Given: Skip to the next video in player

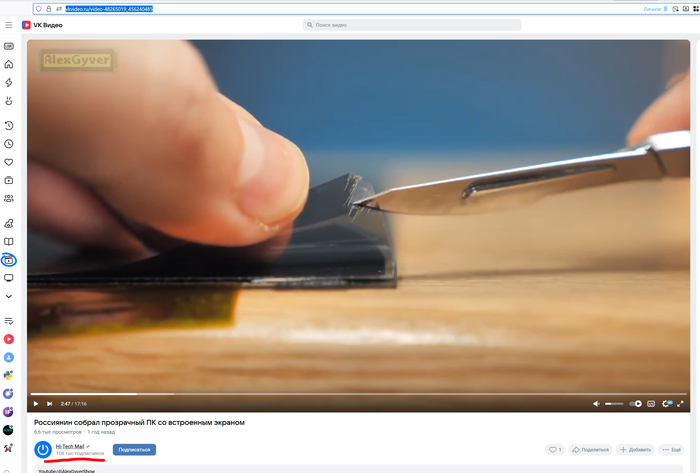Looking at the screenshot, I should coord(49,404).
